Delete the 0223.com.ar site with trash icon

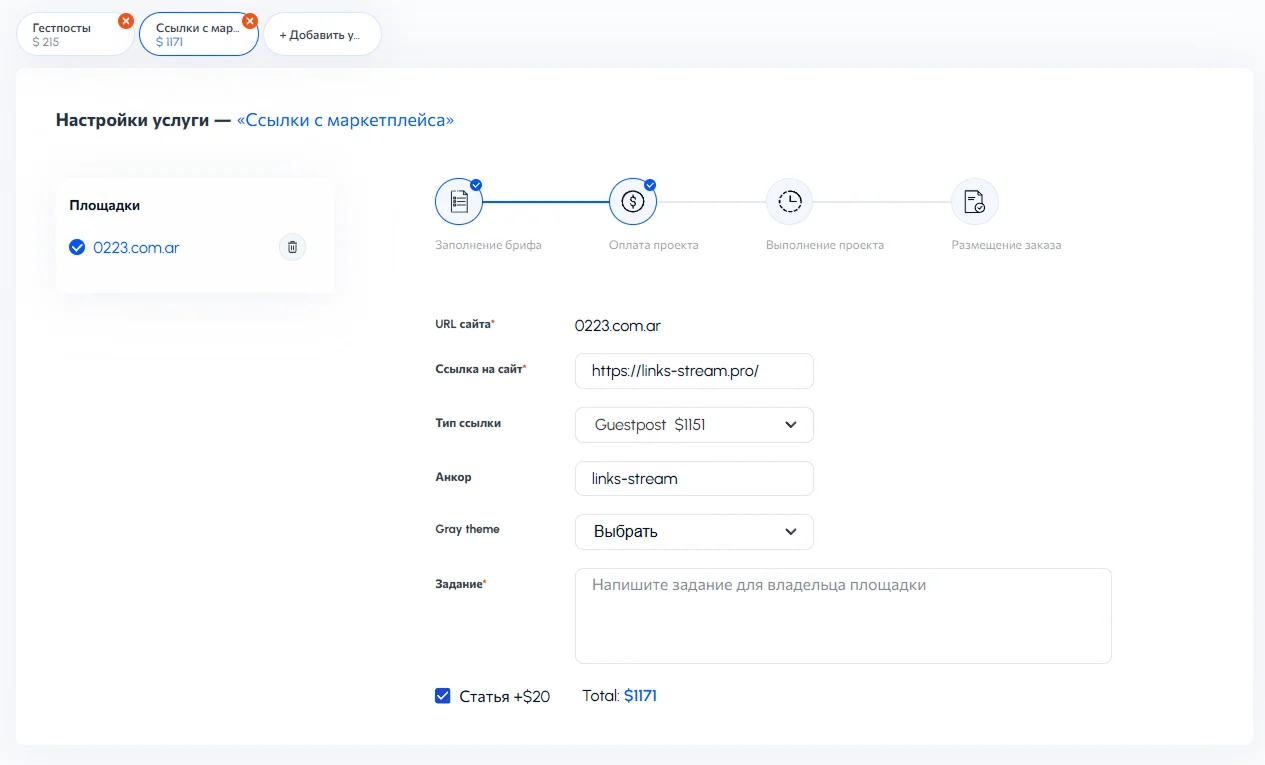pos(292,247)
